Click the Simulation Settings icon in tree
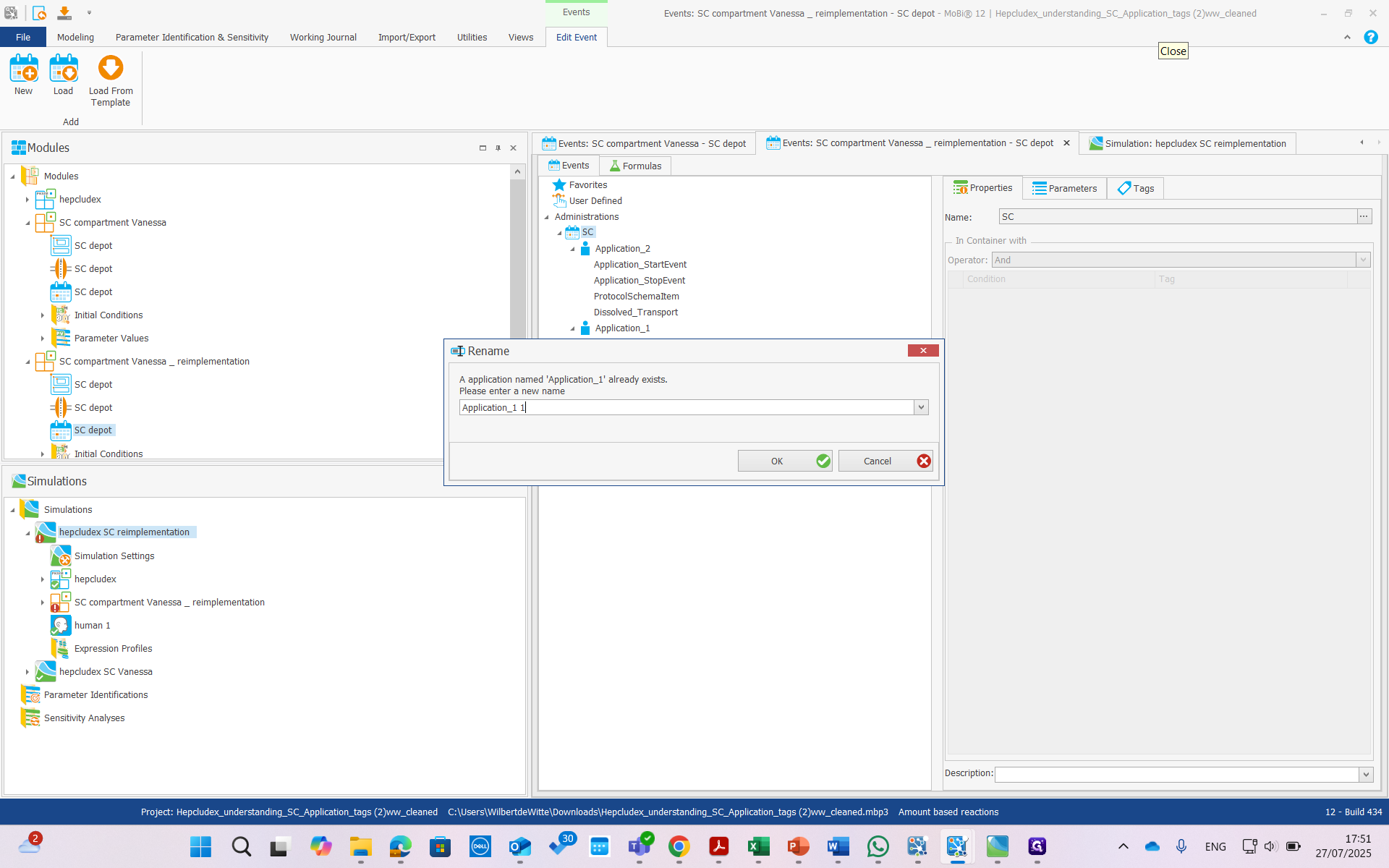Viewport: 1389px width, 868px height. click(x=61, y=556)
